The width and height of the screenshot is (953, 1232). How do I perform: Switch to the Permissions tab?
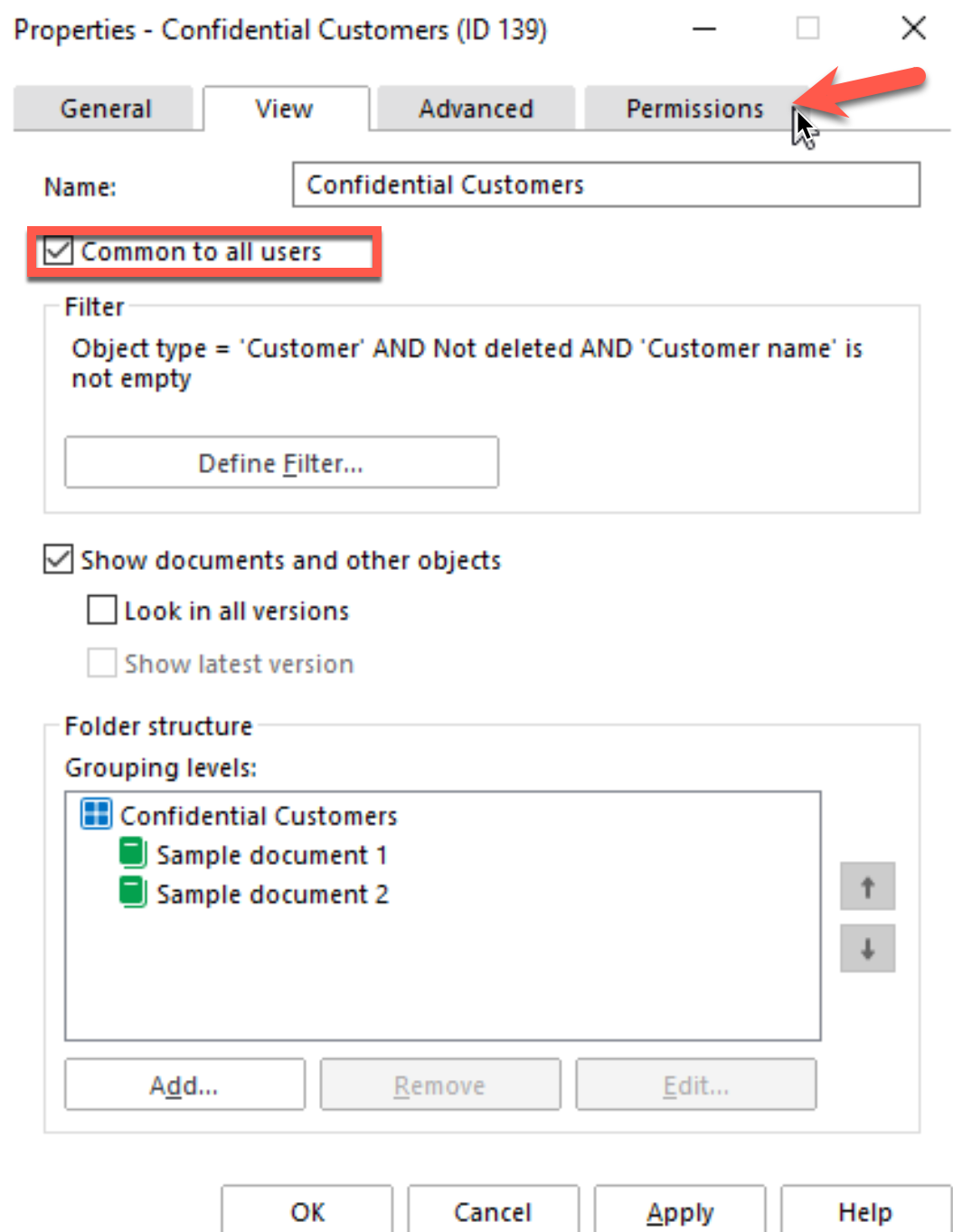[694, 109]
